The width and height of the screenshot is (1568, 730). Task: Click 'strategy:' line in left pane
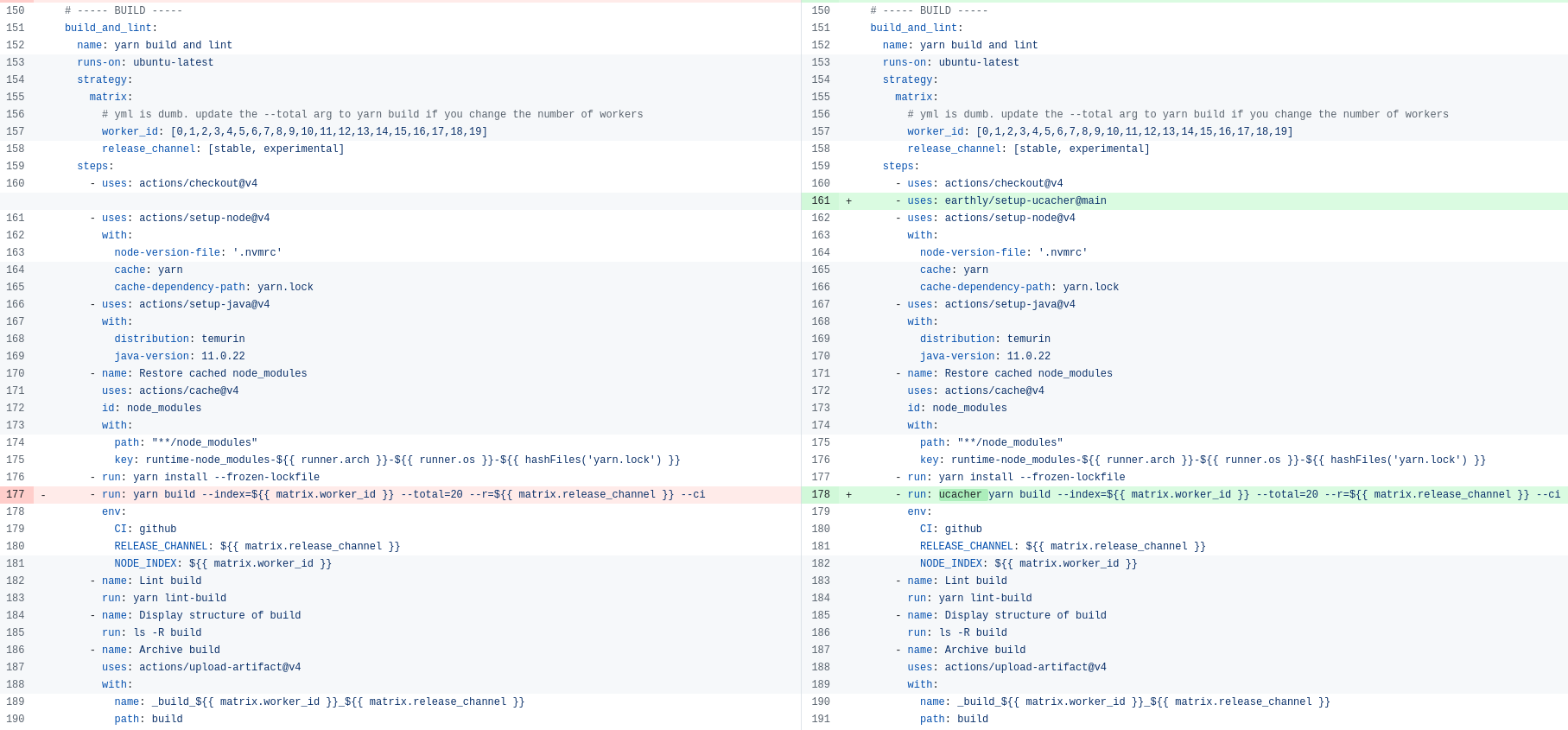coord(105,79)
